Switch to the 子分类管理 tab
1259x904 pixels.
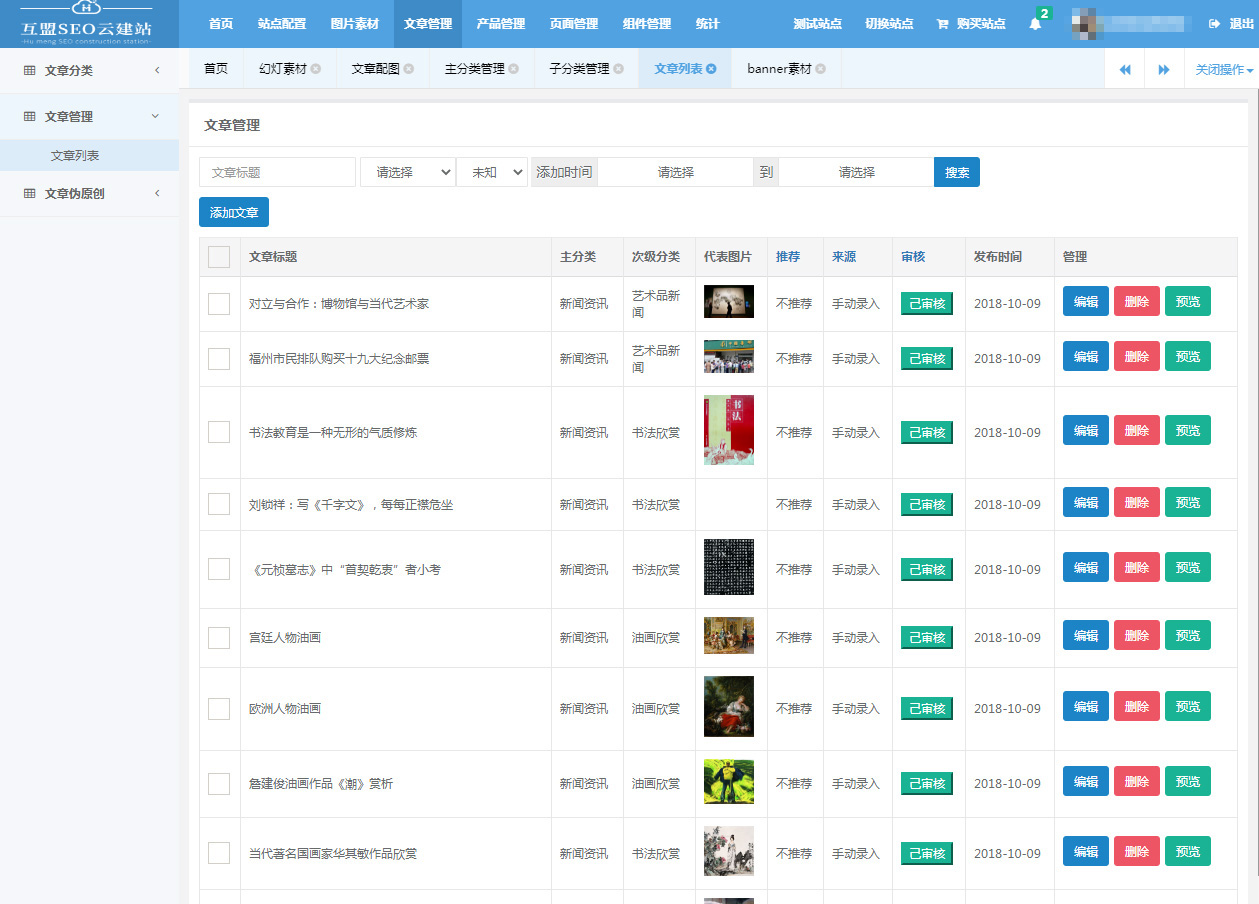(x=578, y=69)
